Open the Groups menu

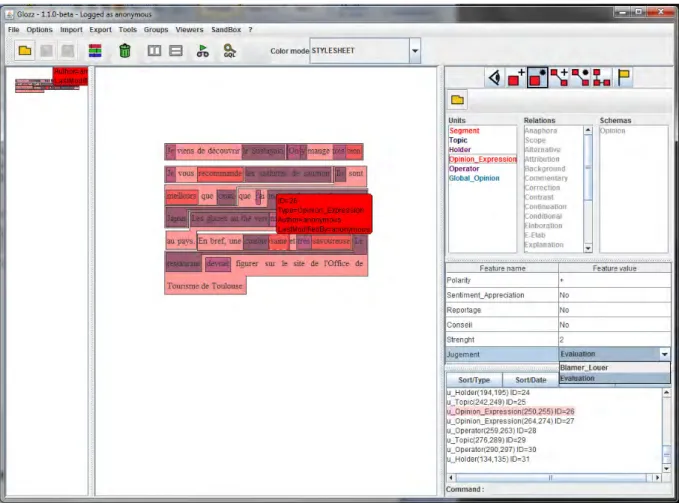[x=156, y=29]
